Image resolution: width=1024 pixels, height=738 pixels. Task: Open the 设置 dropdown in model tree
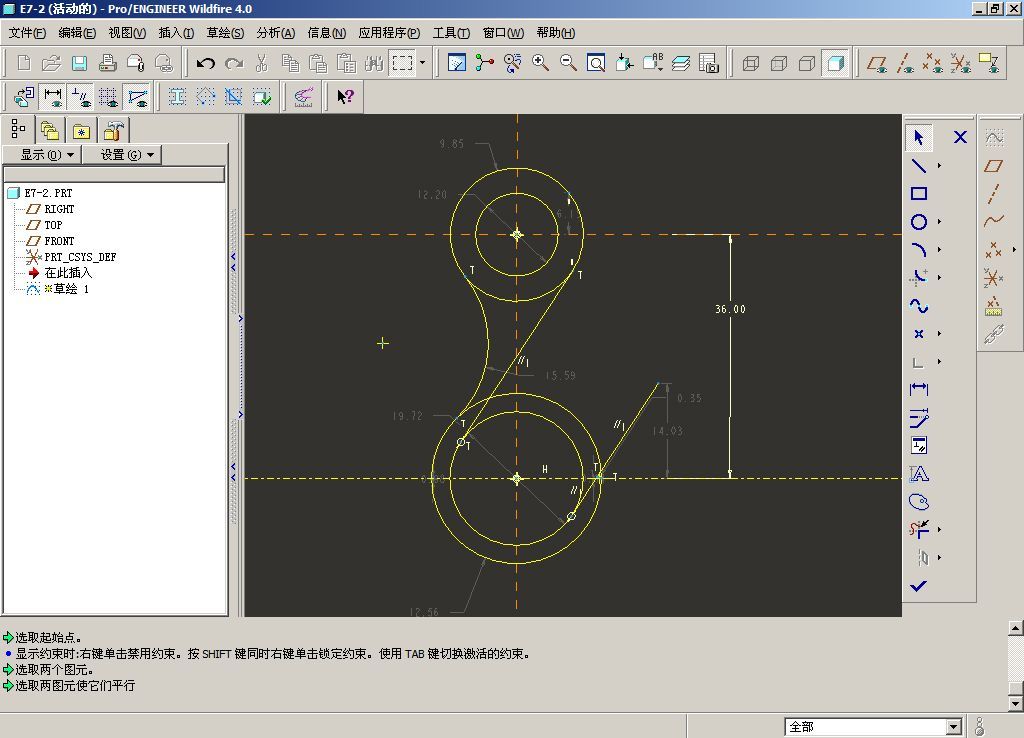point(121,155)
